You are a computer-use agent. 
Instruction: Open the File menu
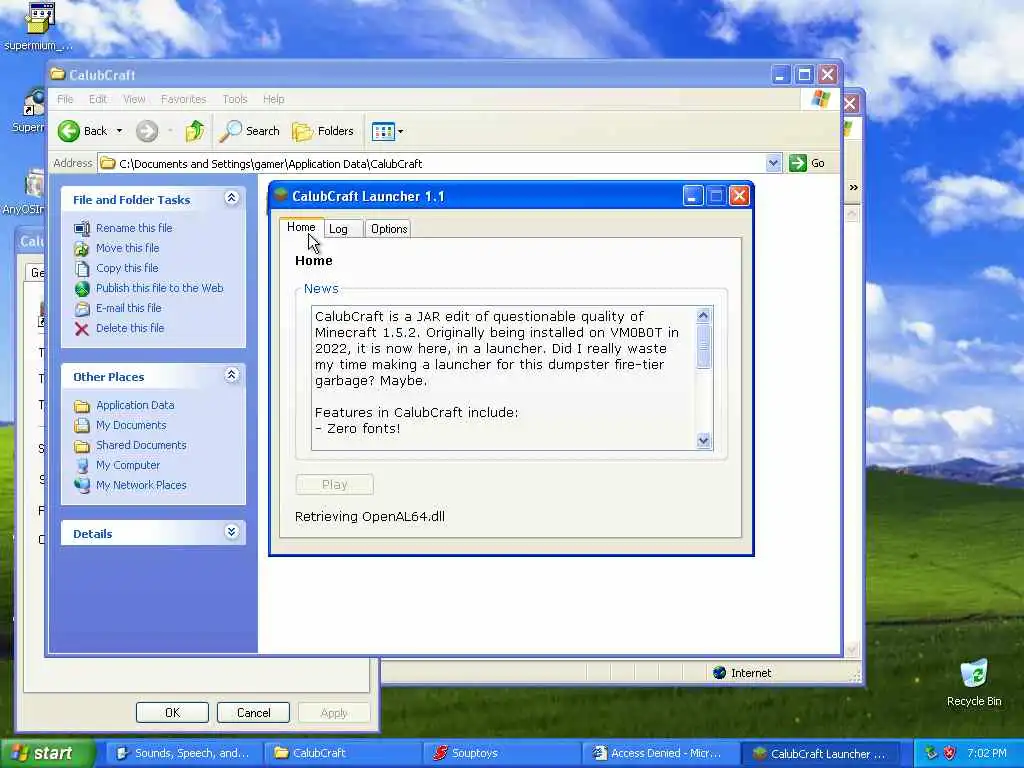[65, 99]
